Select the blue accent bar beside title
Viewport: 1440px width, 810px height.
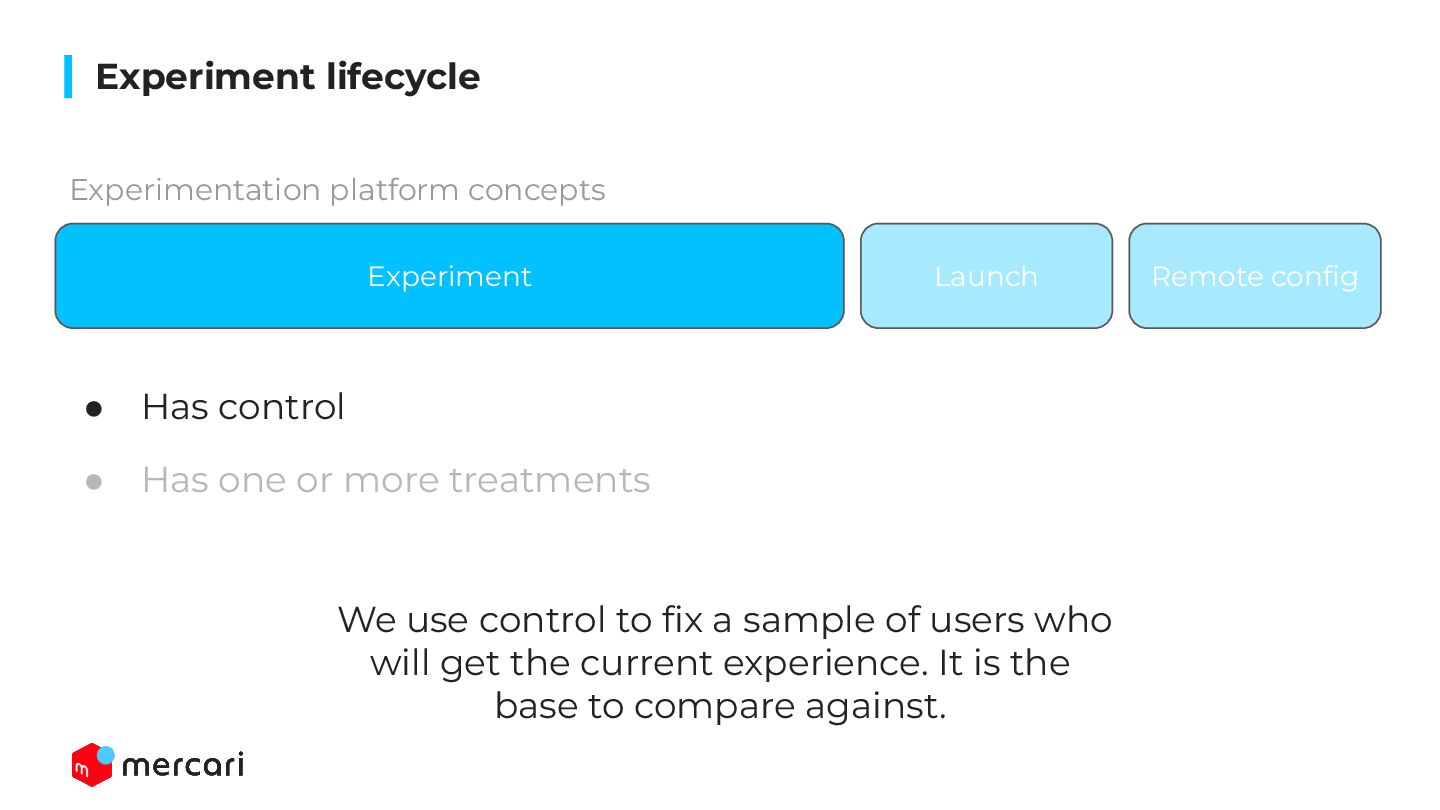(68, 76)
